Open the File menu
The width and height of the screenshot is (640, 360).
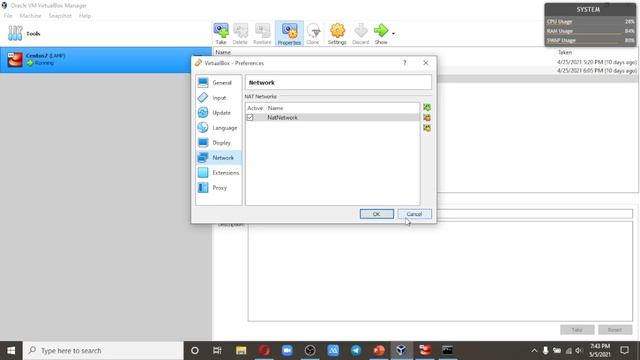[x=8, y=16]
